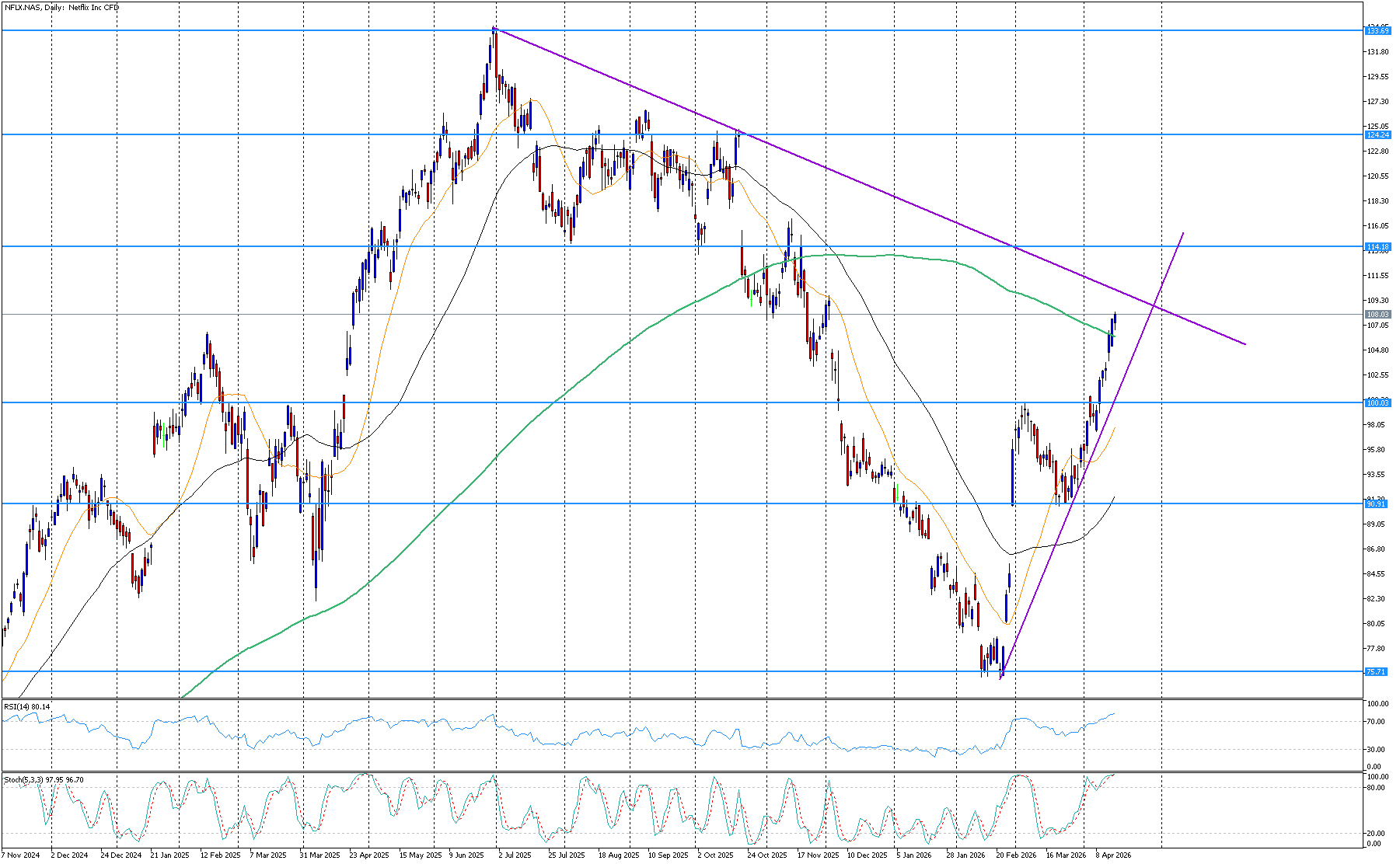Click the 17 Nov 2025 date label
Viewport: 1400px width, 864px height.
[819, 855]
